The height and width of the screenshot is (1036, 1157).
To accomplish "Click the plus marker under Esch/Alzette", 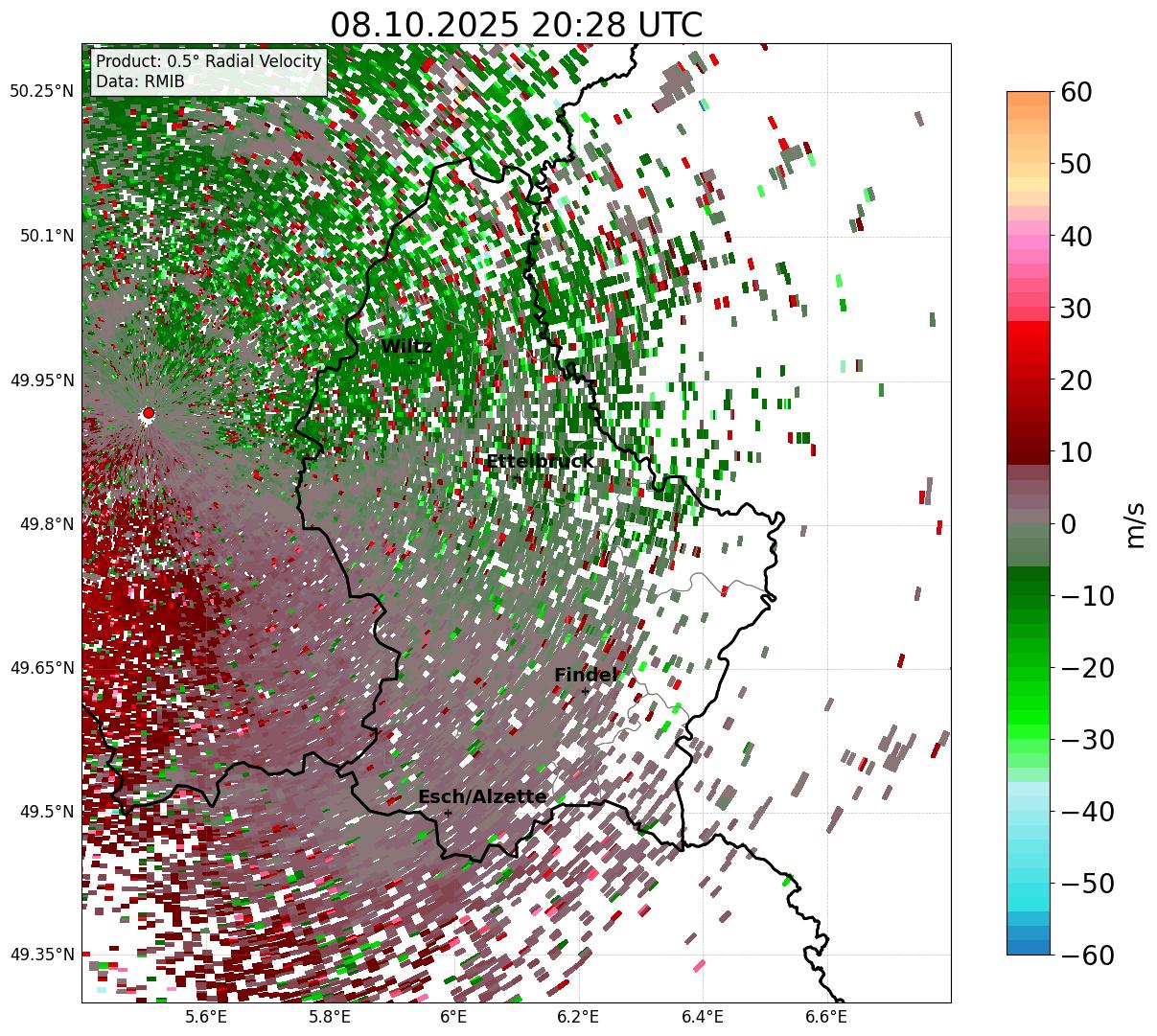I will click(x=448, y=813).
